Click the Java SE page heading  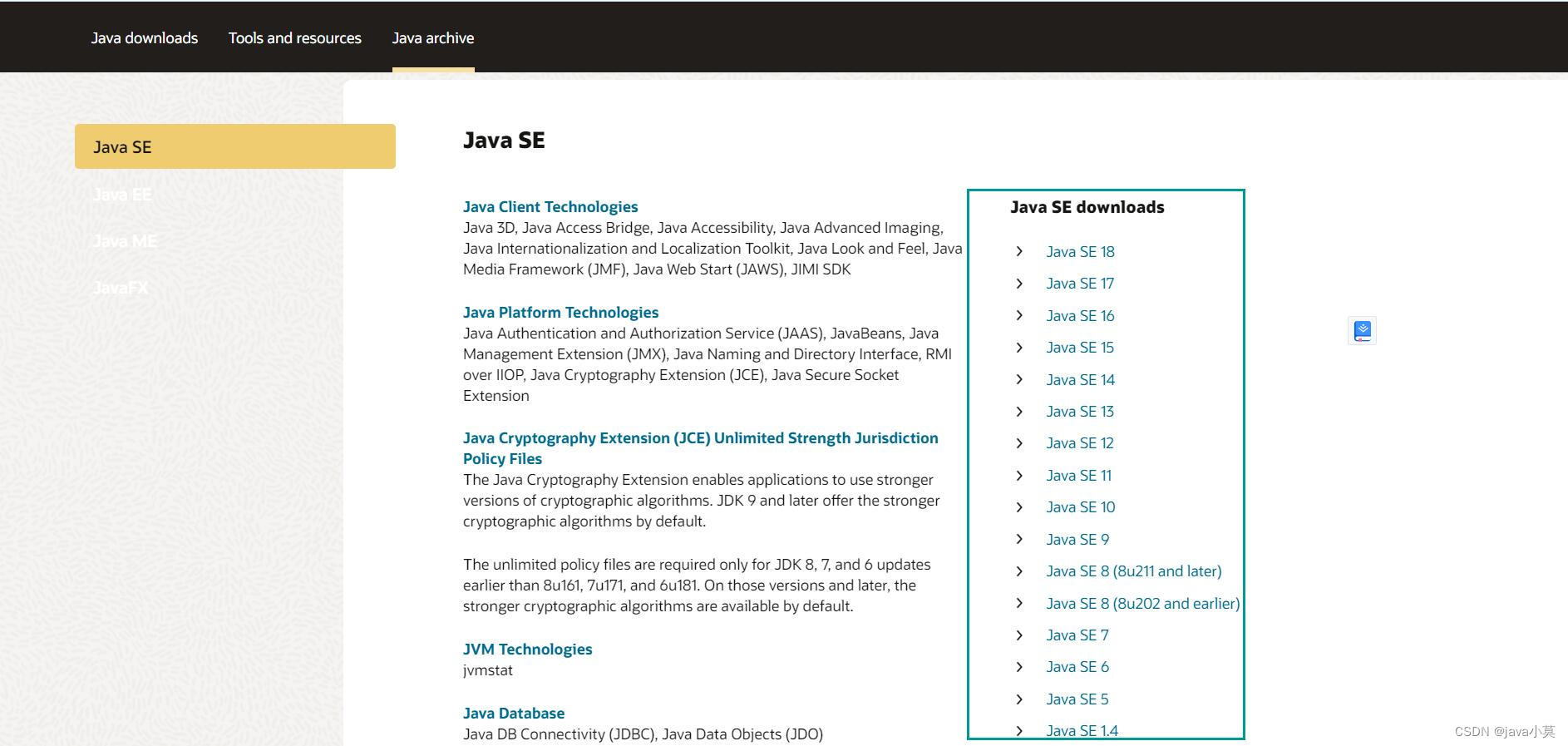coord(504,141)
